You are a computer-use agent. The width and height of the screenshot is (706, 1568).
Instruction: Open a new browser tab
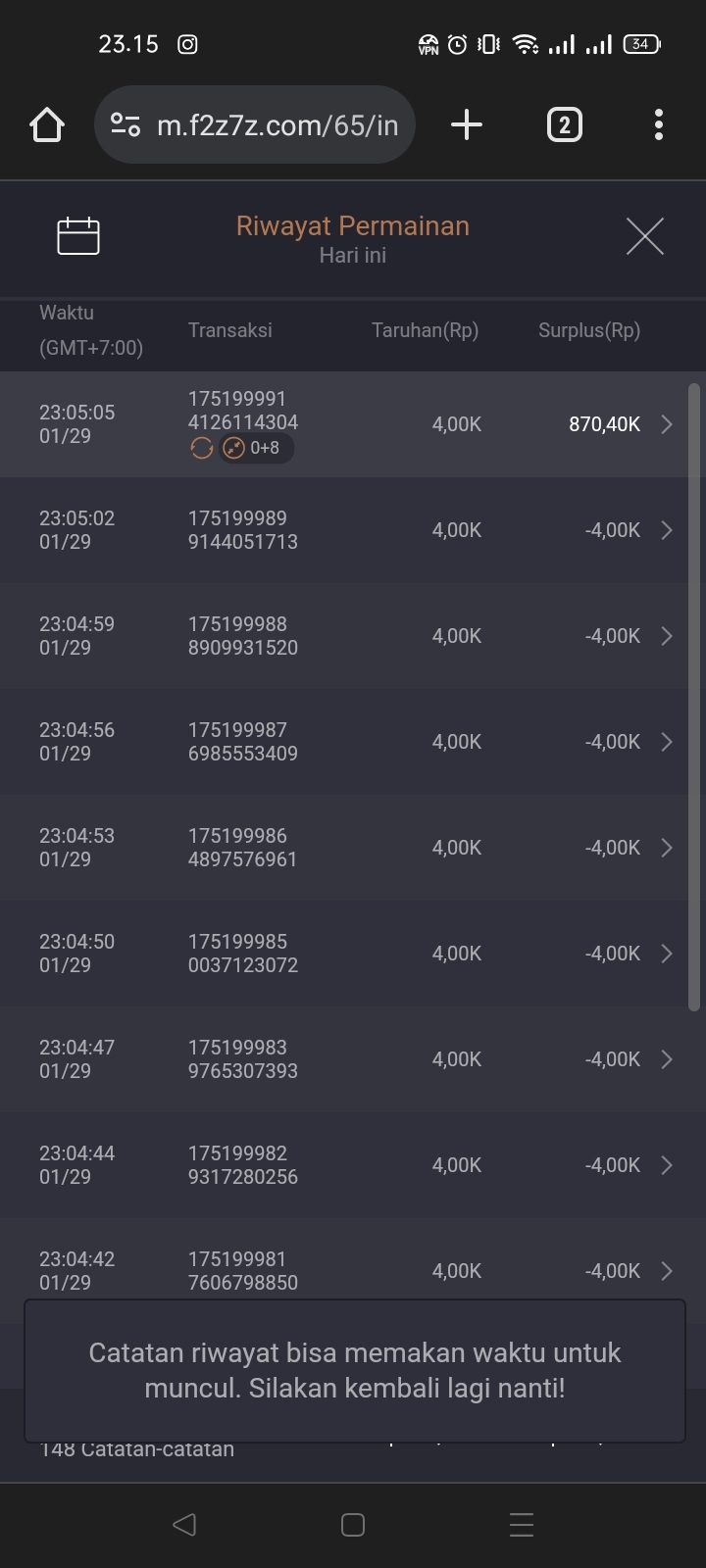(x=467, y=125)
